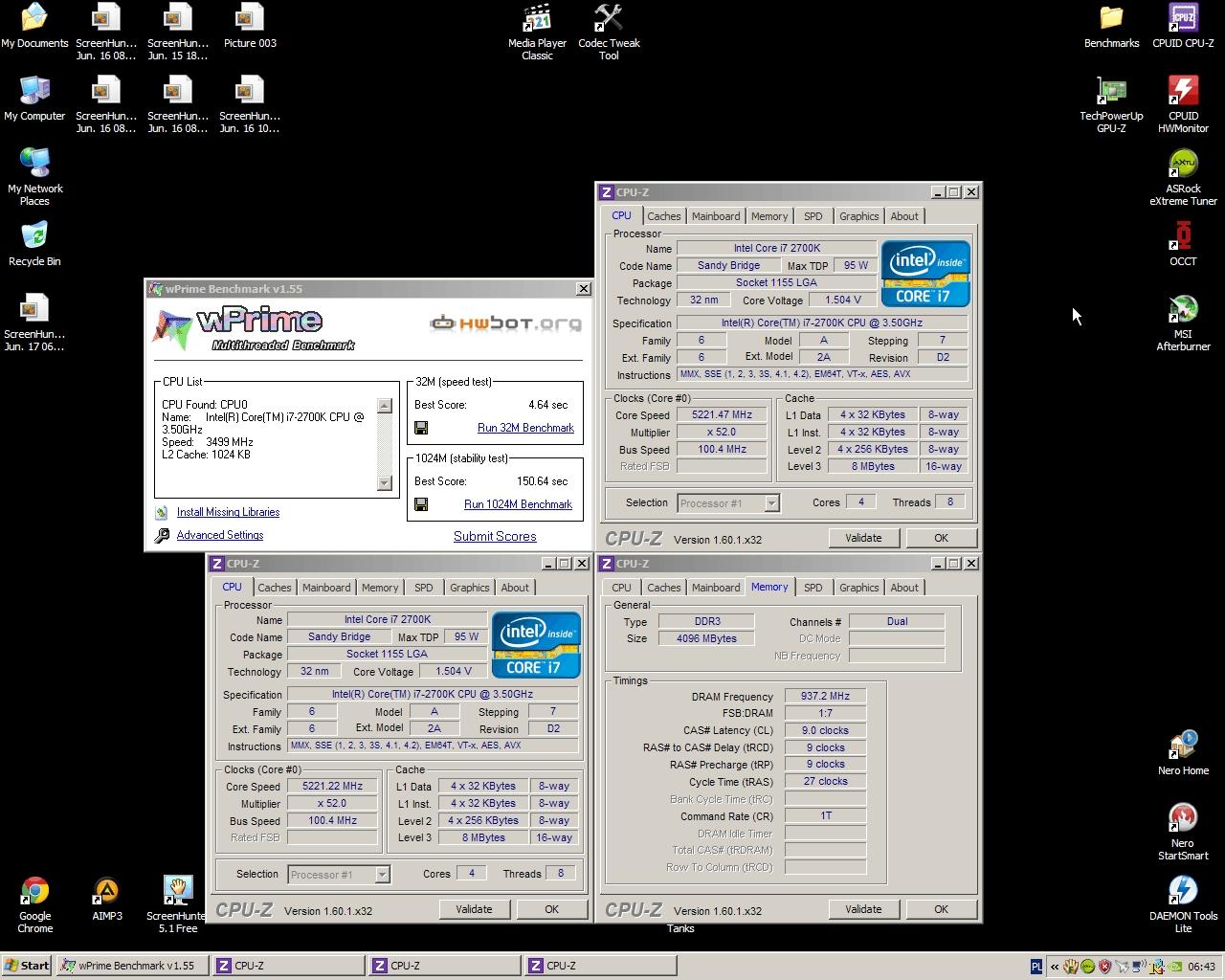Expand hidden system tray icons chevron
This screenshot has height=980, width=1225.
pyautogui.click(x=1055, y=967)
